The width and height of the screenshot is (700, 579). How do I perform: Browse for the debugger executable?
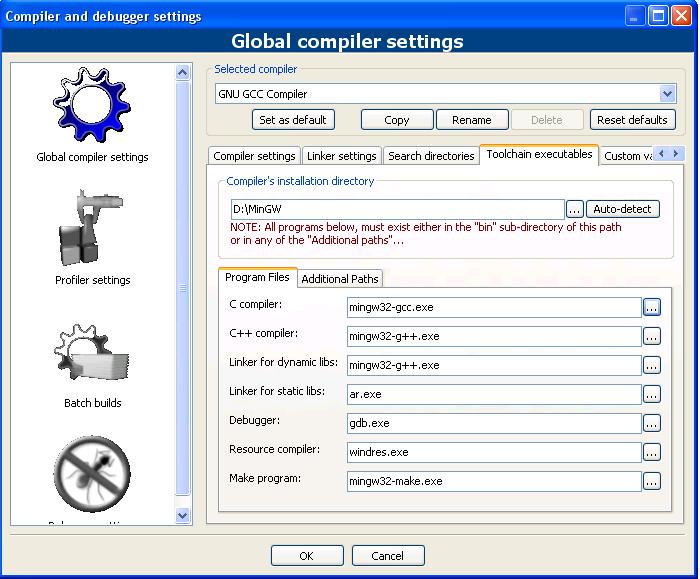point(651,423)
